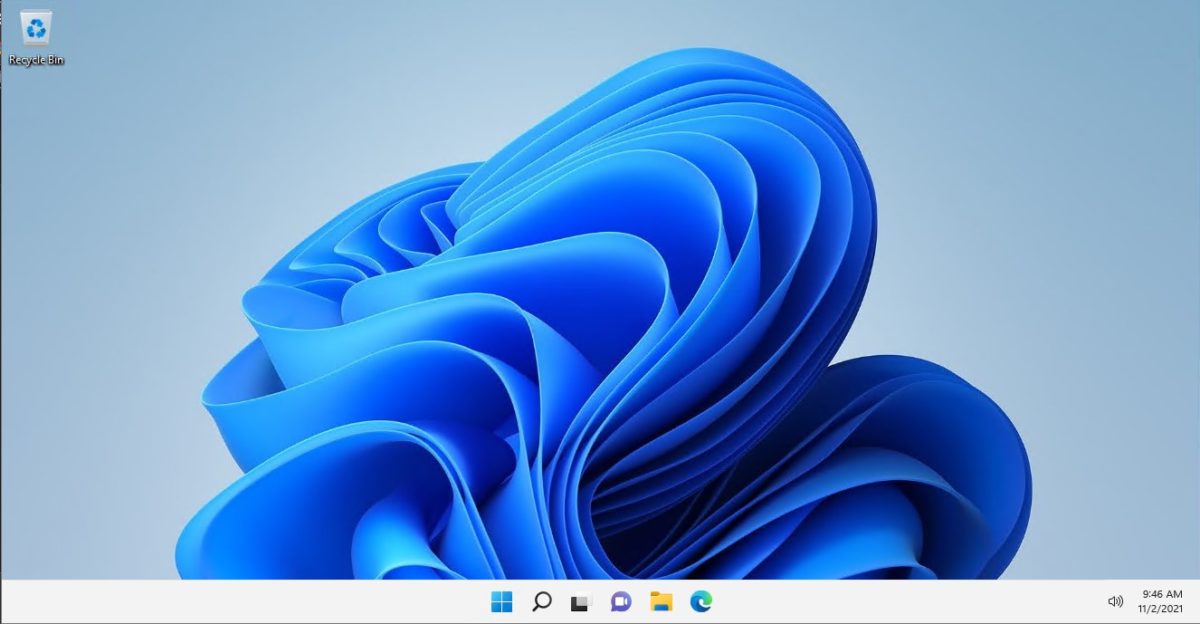This screenshot has width=1200, height=624.
Task: Open taskbar Search magnifier
Action: point(542,602)
